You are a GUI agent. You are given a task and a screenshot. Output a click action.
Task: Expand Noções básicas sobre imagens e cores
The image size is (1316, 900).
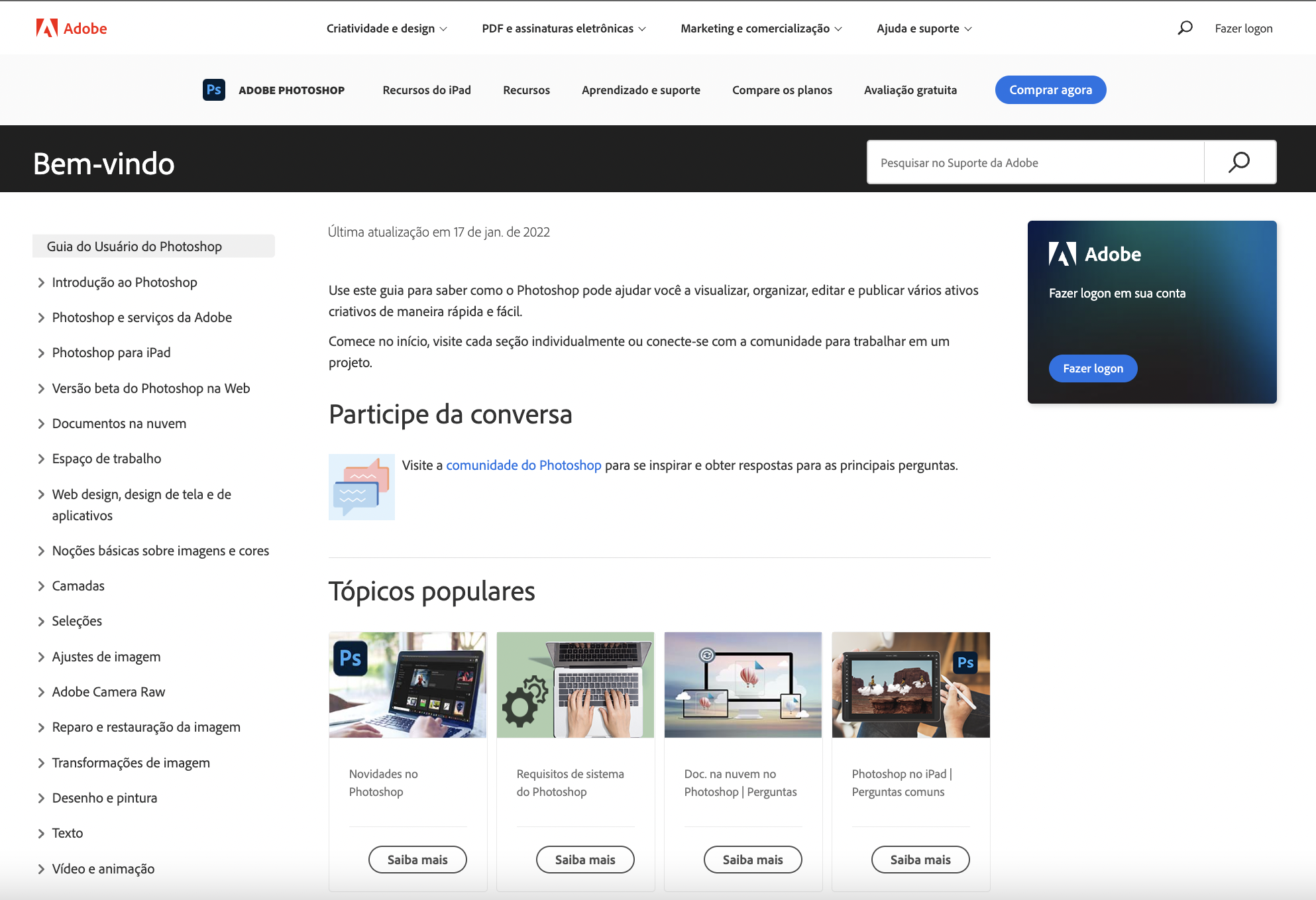click(153, 551)
